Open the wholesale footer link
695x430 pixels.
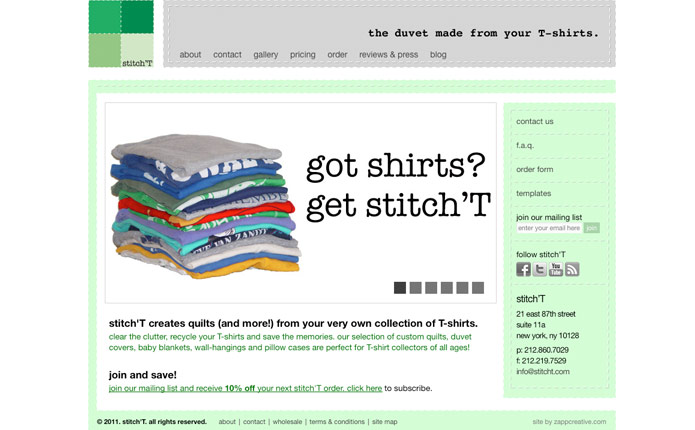click(x=287, y=422)
